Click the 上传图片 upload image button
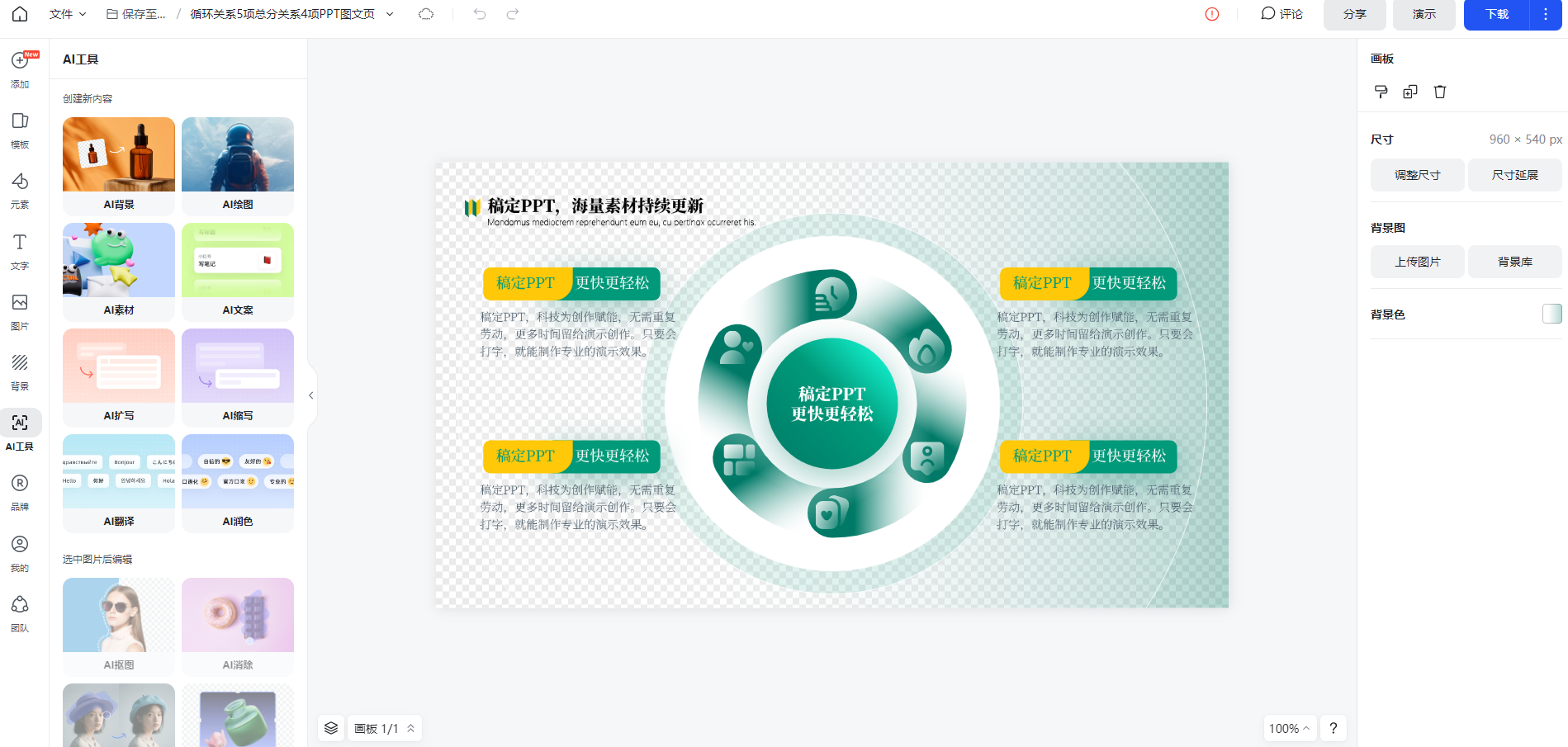Image resolution: width=1568 pixels, height=747 pixels. (x=1417, y=262)
